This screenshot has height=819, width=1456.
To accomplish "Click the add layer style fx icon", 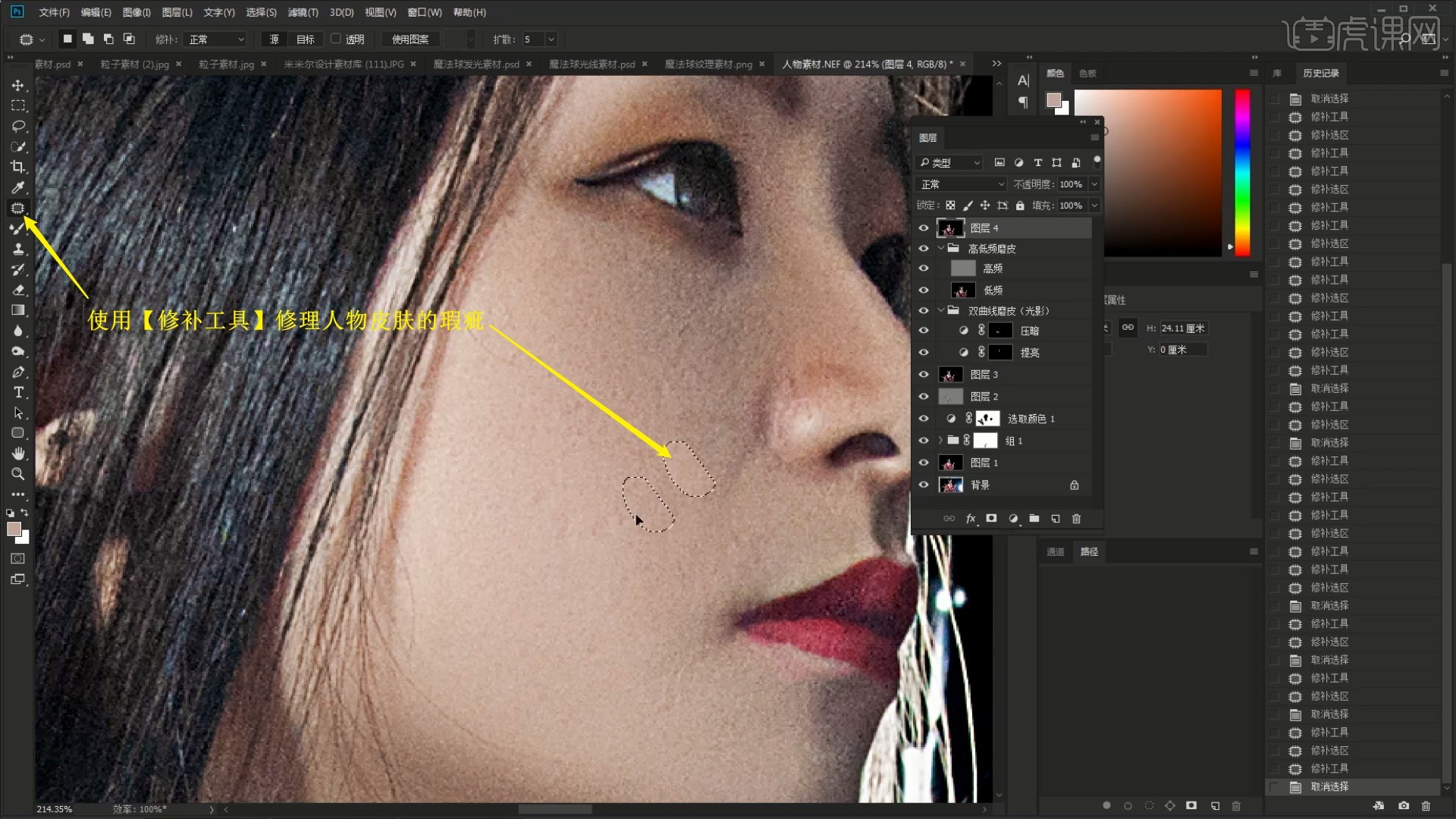I will 970,519.
